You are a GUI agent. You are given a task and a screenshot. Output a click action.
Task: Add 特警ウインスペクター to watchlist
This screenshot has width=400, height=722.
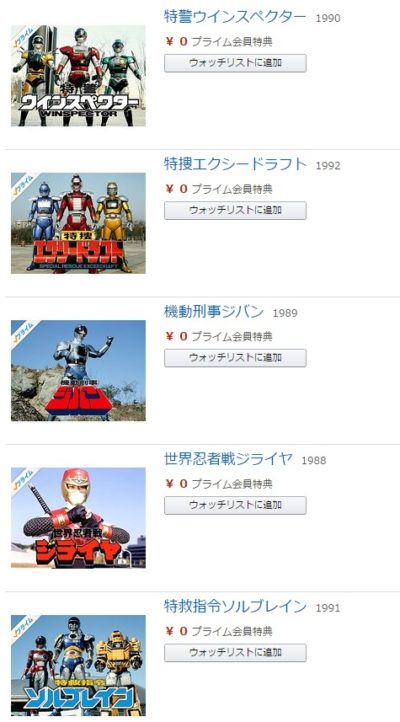235,63
